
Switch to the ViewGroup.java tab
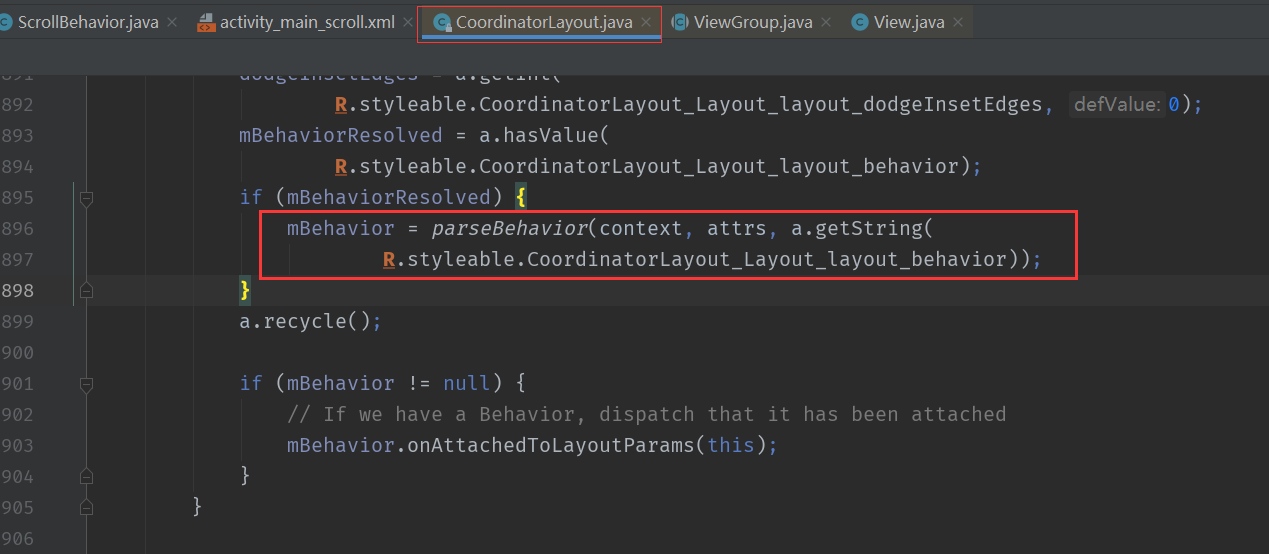click(x=752, y=21)
